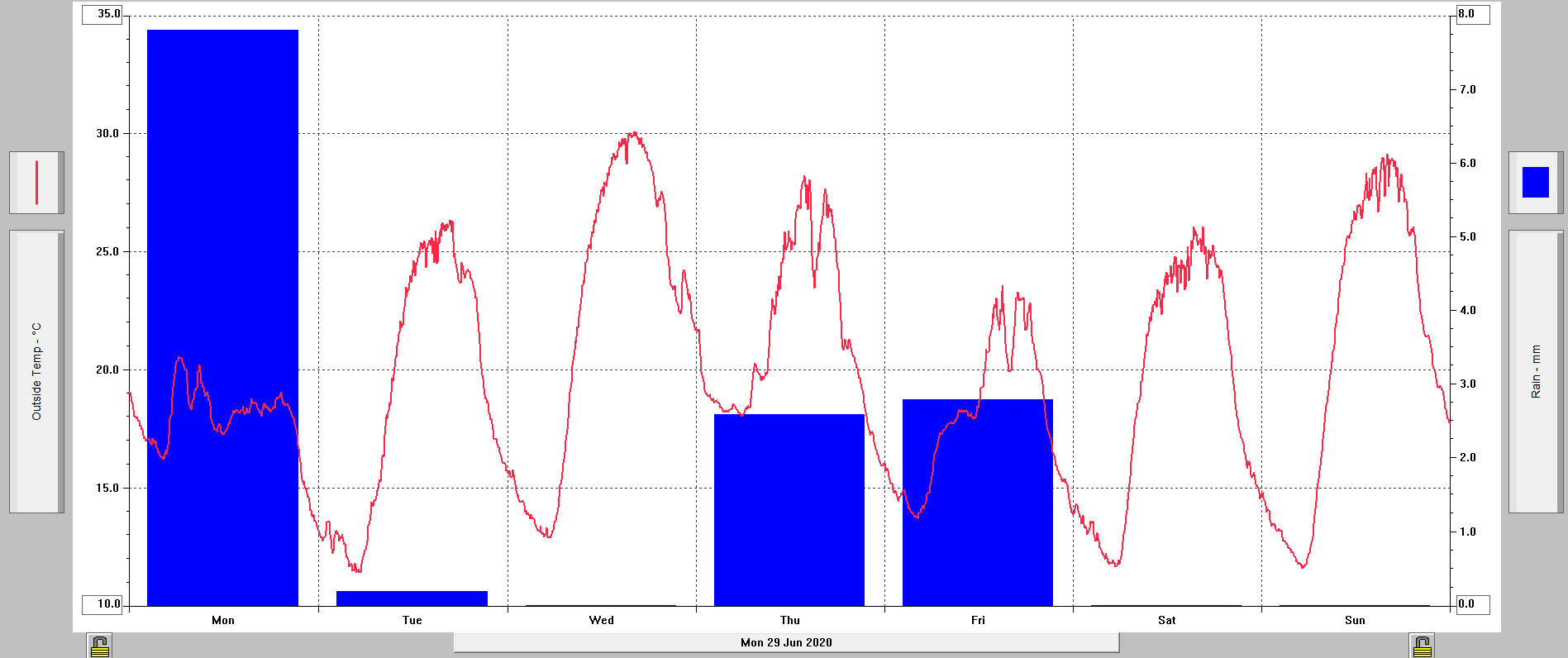This screenshot has width=1568, height=658.
Task: Click the right padlock icon below the graph
Action: [x=1422, y=646]
